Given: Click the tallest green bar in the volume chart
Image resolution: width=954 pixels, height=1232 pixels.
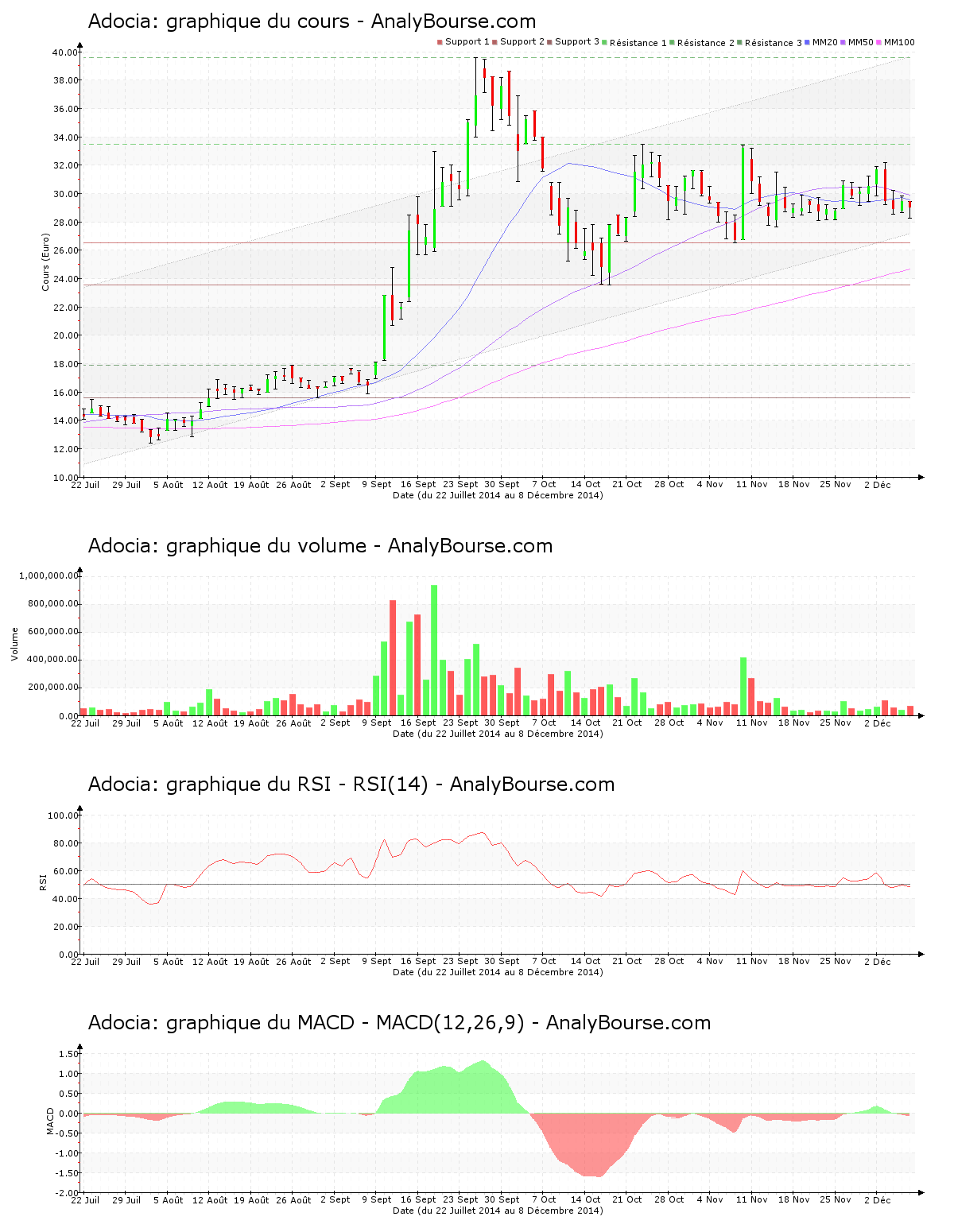Looking at the screenshot, I should point(434,650).
